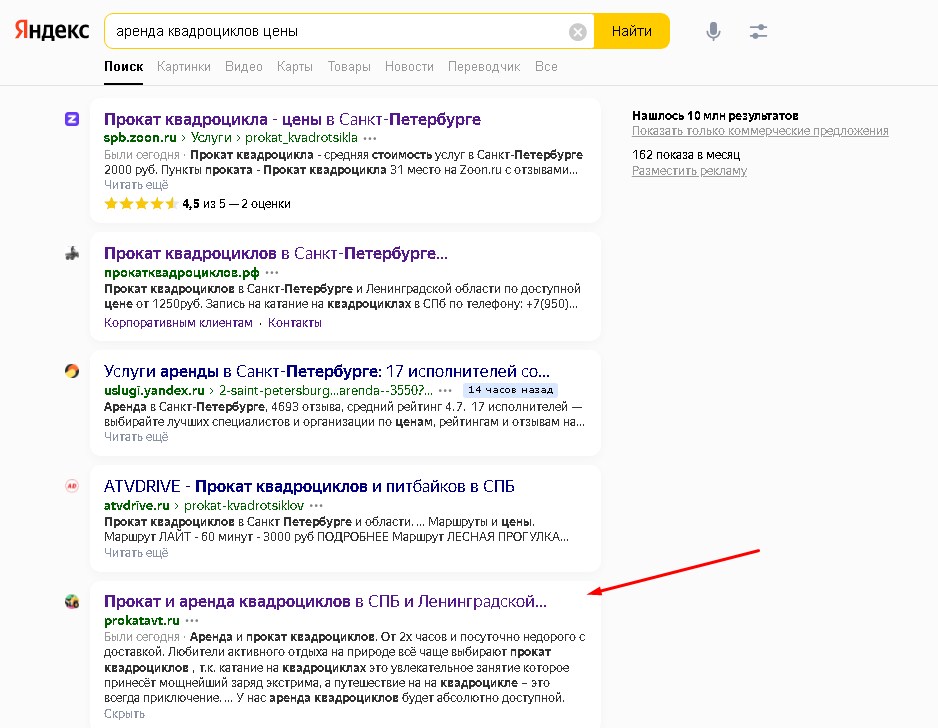Image resolution: width=938 pixels, height=728 pixels.
Task: Click the прокатквадроциклов.рф result favicon
Action: point(71,253)
